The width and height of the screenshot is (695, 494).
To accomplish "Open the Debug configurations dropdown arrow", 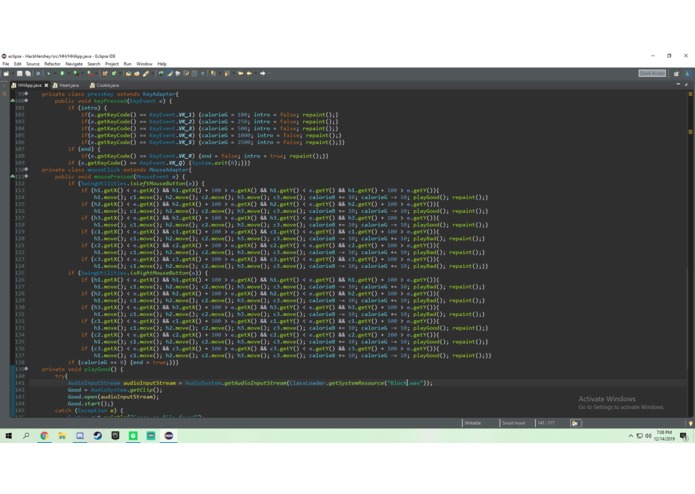I will 55,74.
